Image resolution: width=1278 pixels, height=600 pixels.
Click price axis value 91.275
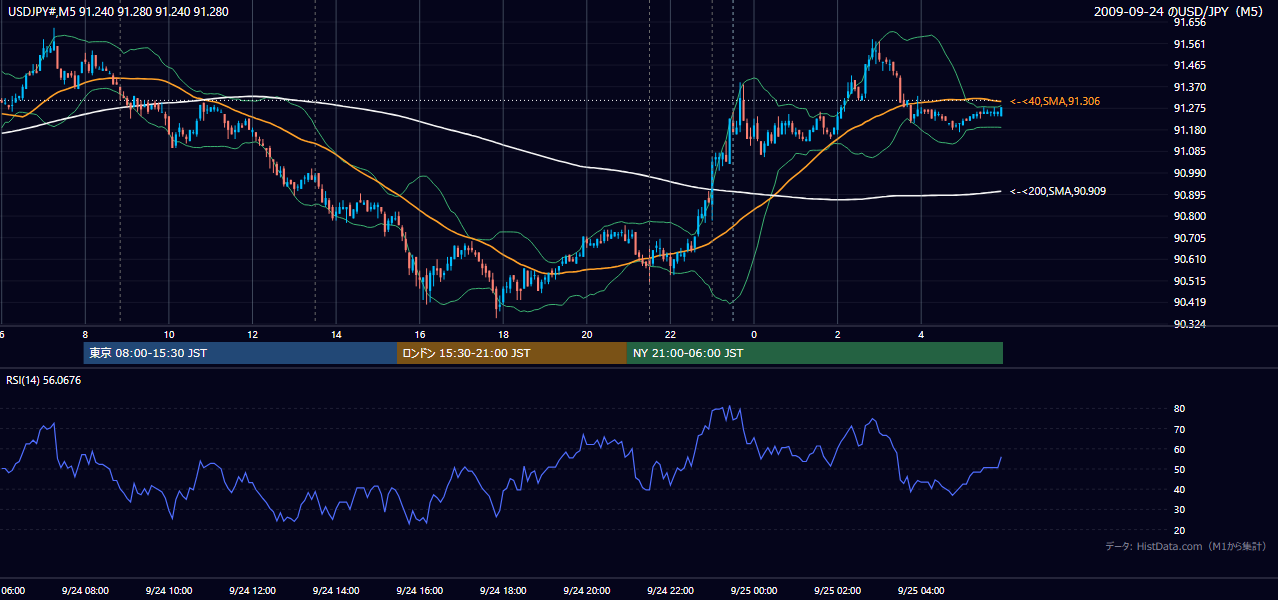tap(1189, 108)
